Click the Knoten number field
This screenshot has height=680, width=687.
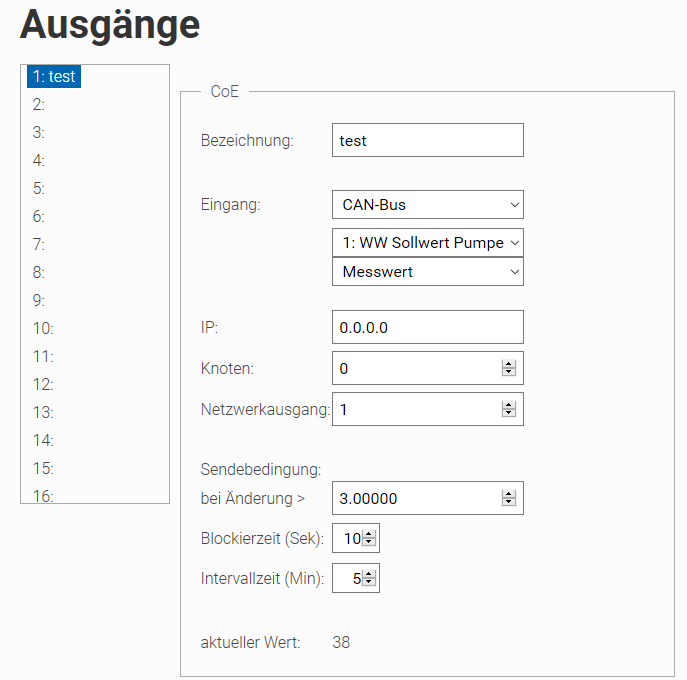tap(415, 369)
